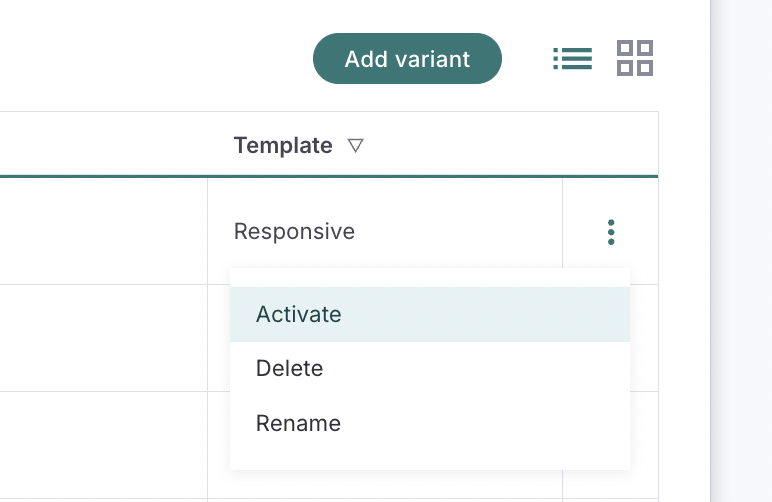Click third table row left of Rename

(100, 444)
